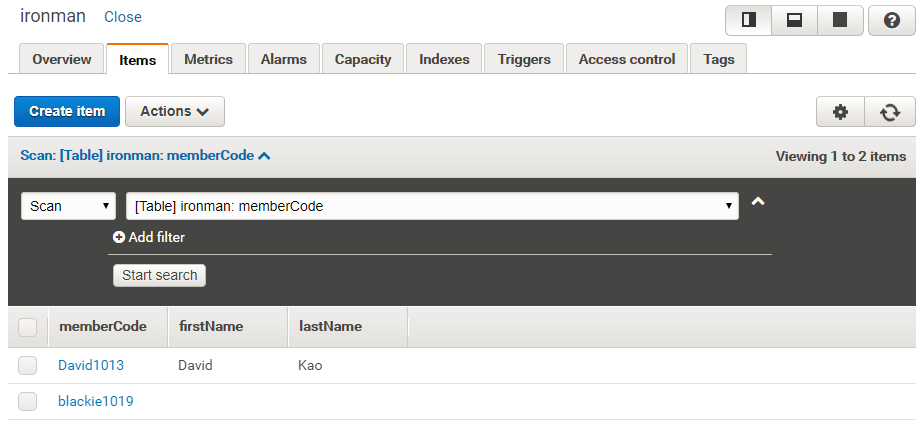The width and height of the screenshot is (917, 426).
Task: Refresh the items list
Action: (x=889, y=112)
